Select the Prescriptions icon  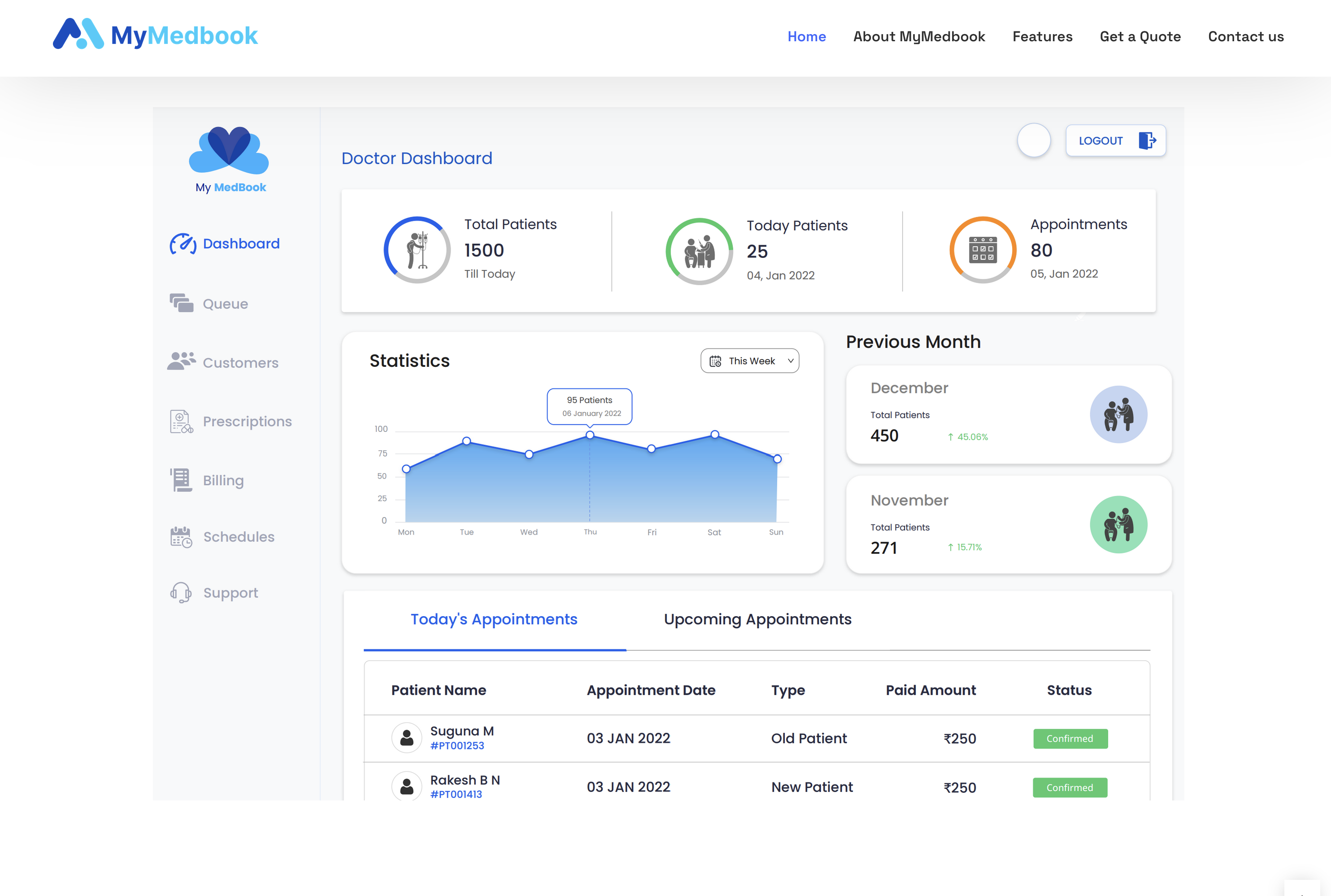(x=180, y=421)
